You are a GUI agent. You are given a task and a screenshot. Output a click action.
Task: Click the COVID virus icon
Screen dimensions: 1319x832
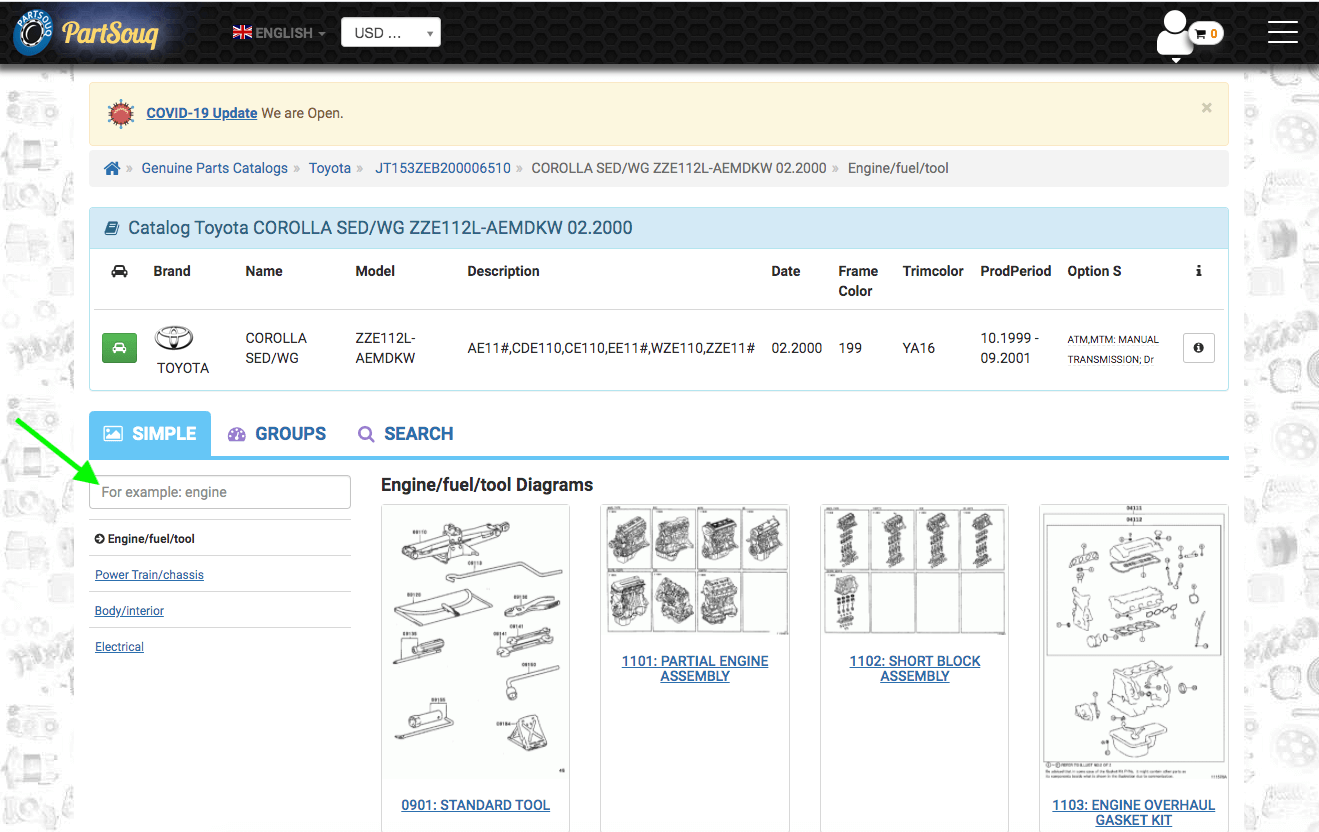(x=122, y=113)
